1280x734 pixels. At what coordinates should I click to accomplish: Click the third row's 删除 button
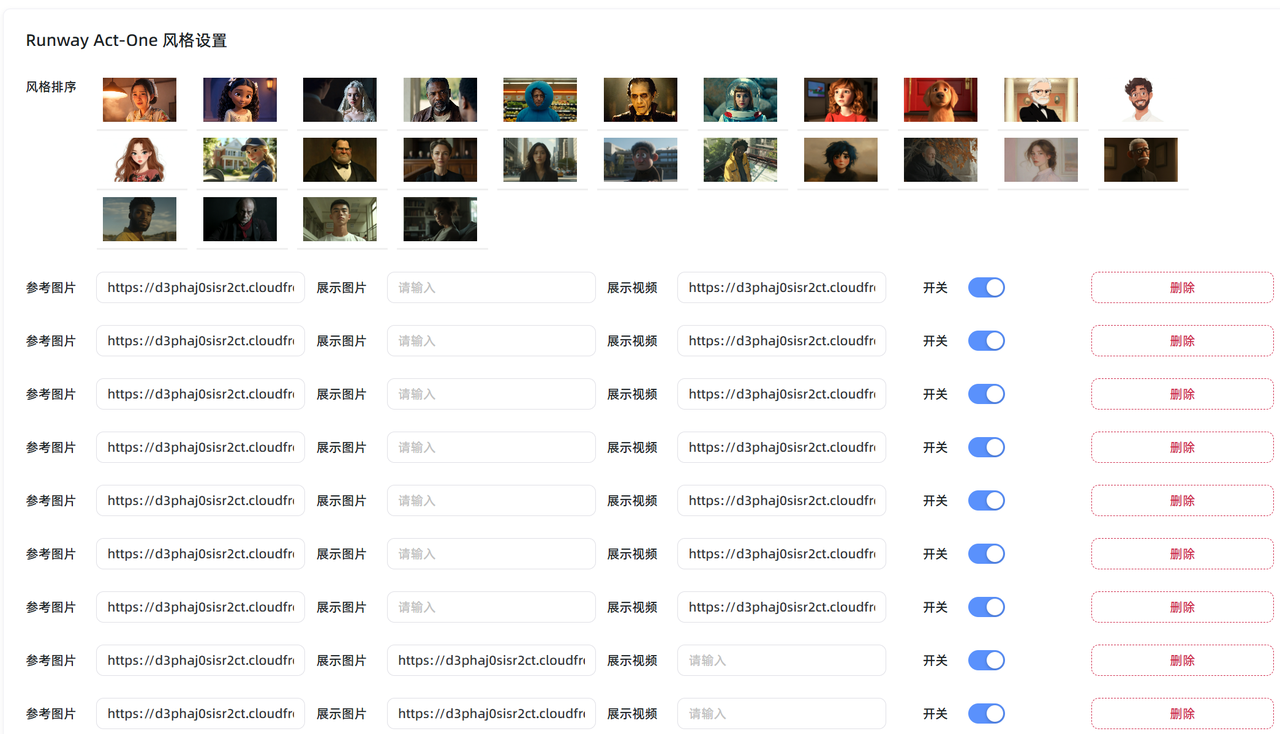pos(1182,394)
